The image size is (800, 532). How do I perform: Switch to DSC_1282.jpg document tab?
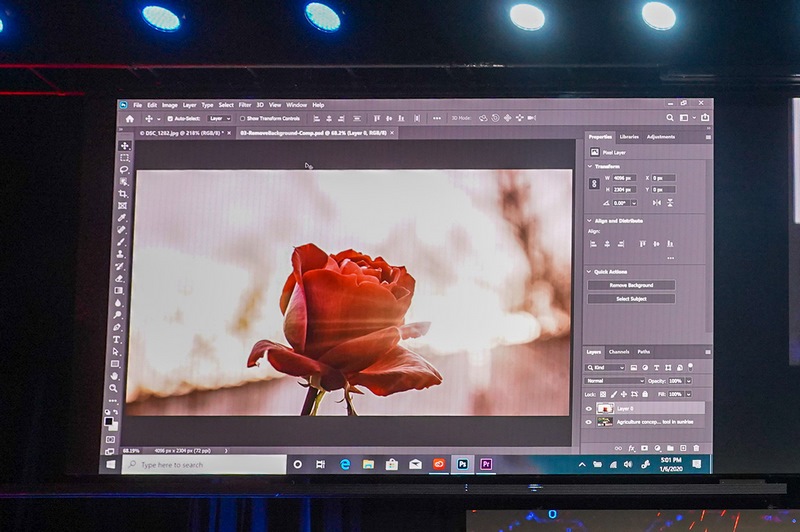tap(185, 133)
